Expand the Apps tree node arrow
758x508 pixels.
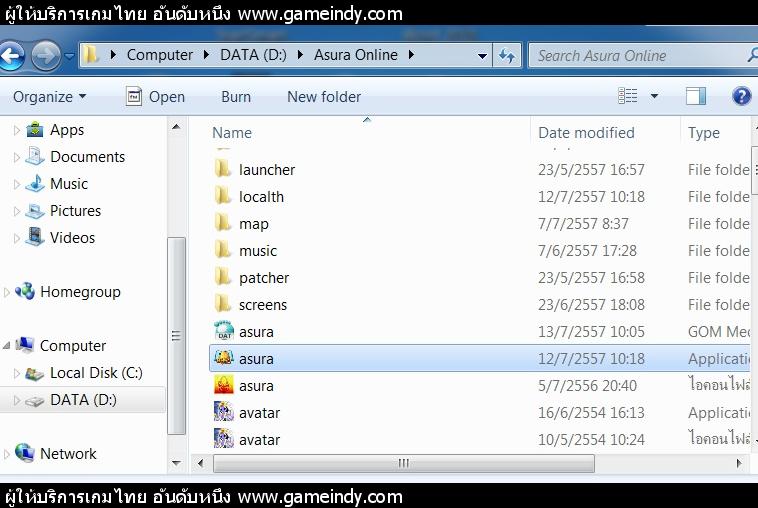pyautogui.click(x=16, y=131)
